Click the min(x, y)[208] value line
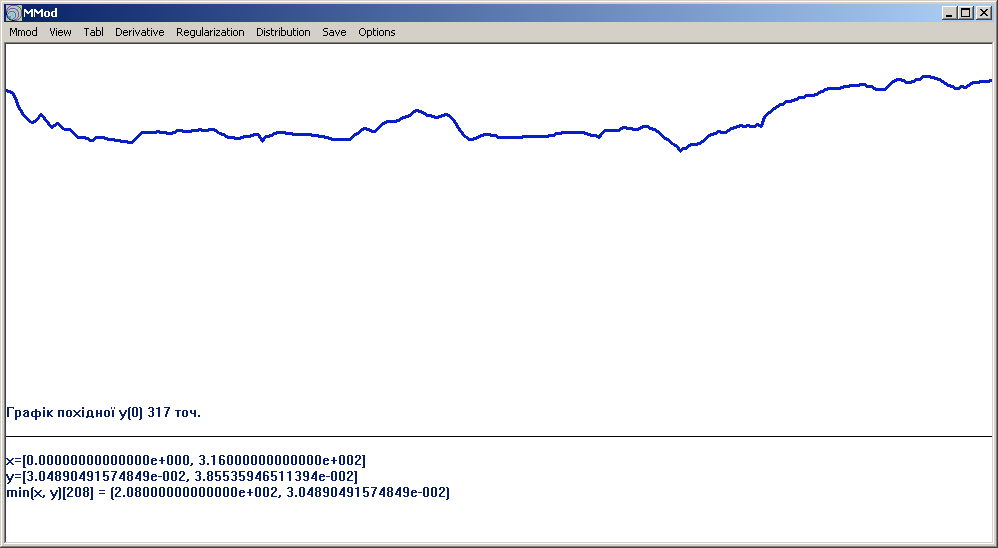Viewport: 998px width, 548px height. (228, 493)
